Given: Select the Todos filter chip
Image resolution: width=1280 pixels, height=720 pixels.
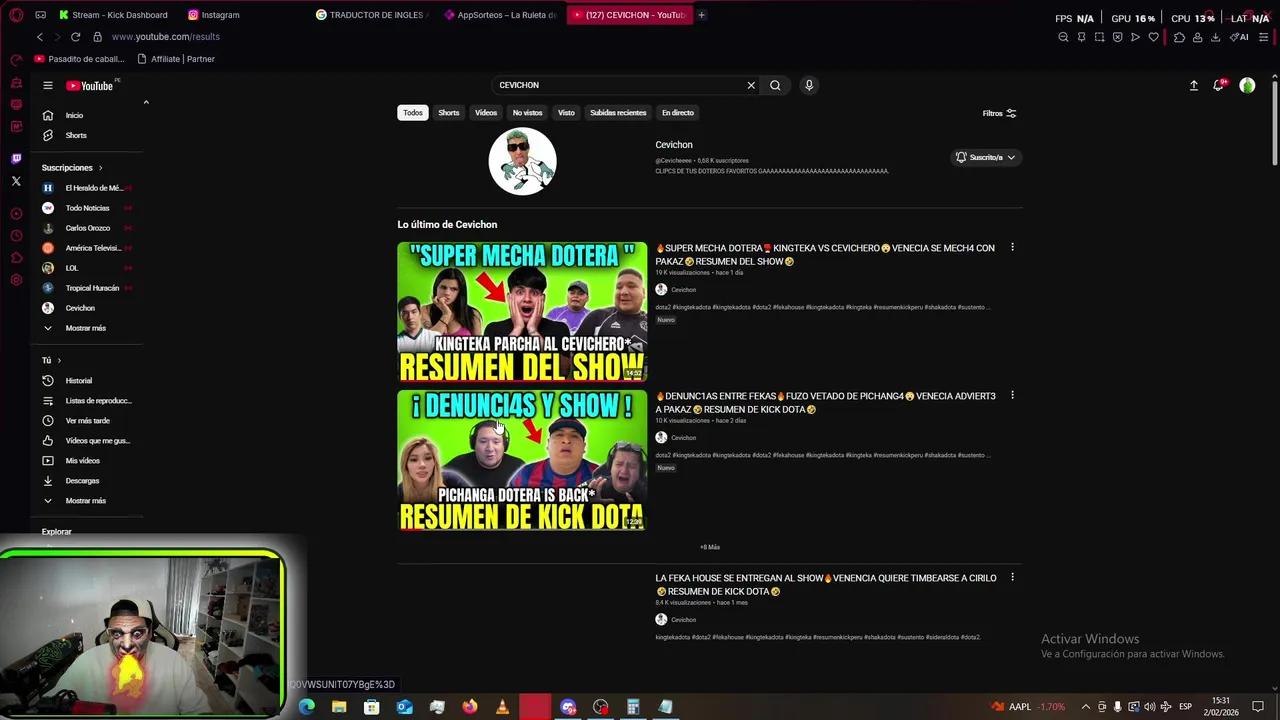Looking at the screenshot, I should 413,113.
